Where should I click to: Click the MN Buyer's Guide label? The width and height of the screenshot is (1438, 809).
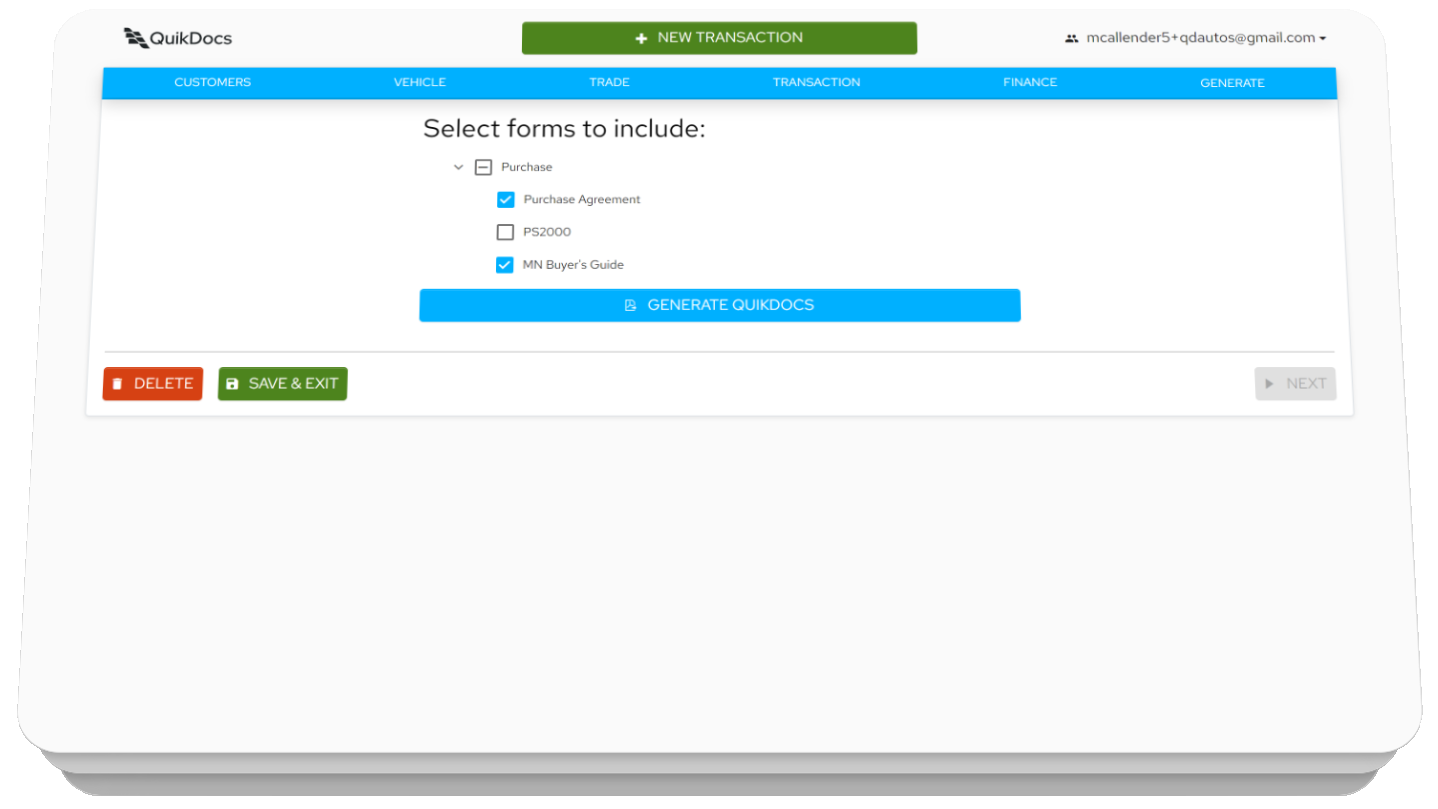(573, 265)
